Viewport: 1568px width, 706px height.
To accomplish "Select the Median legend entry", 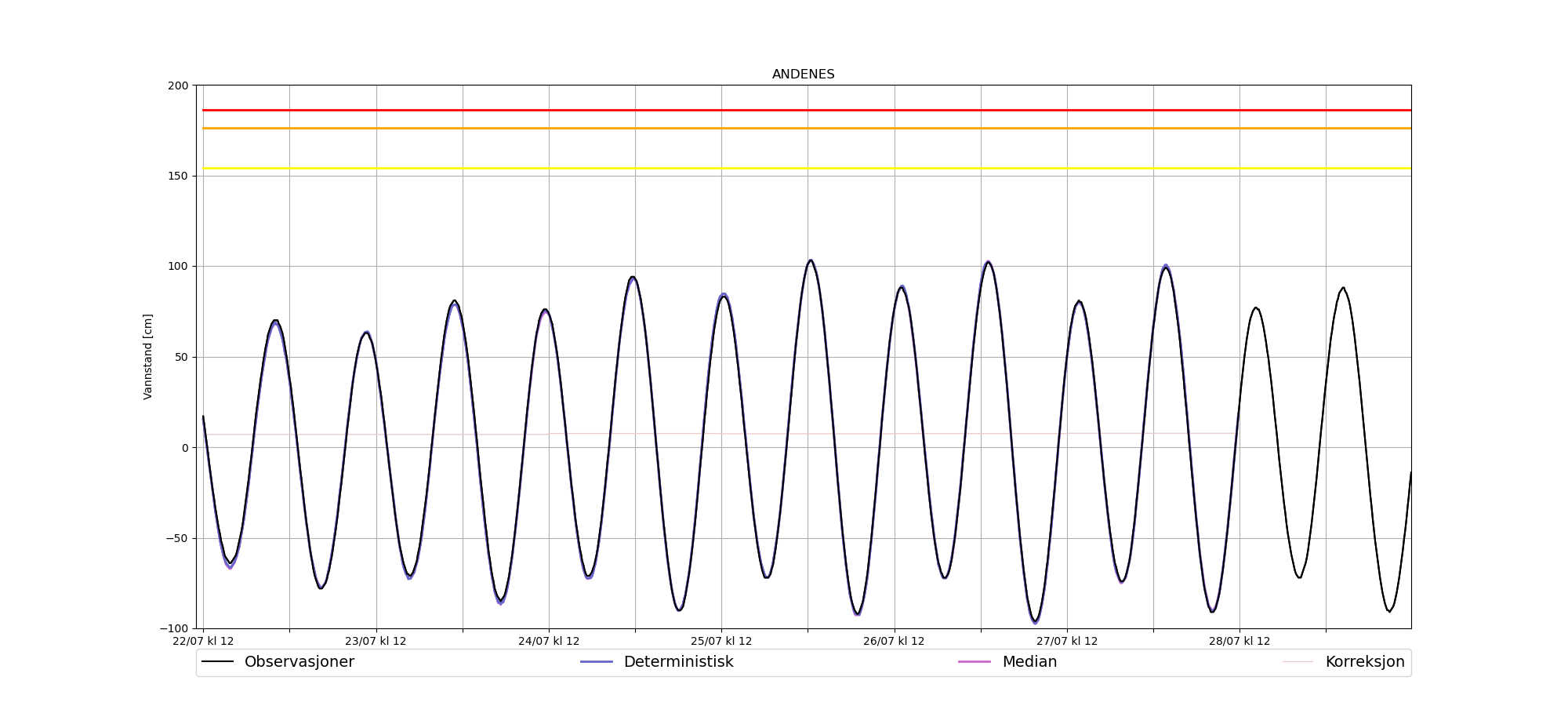I will (x=1007, y=662).
